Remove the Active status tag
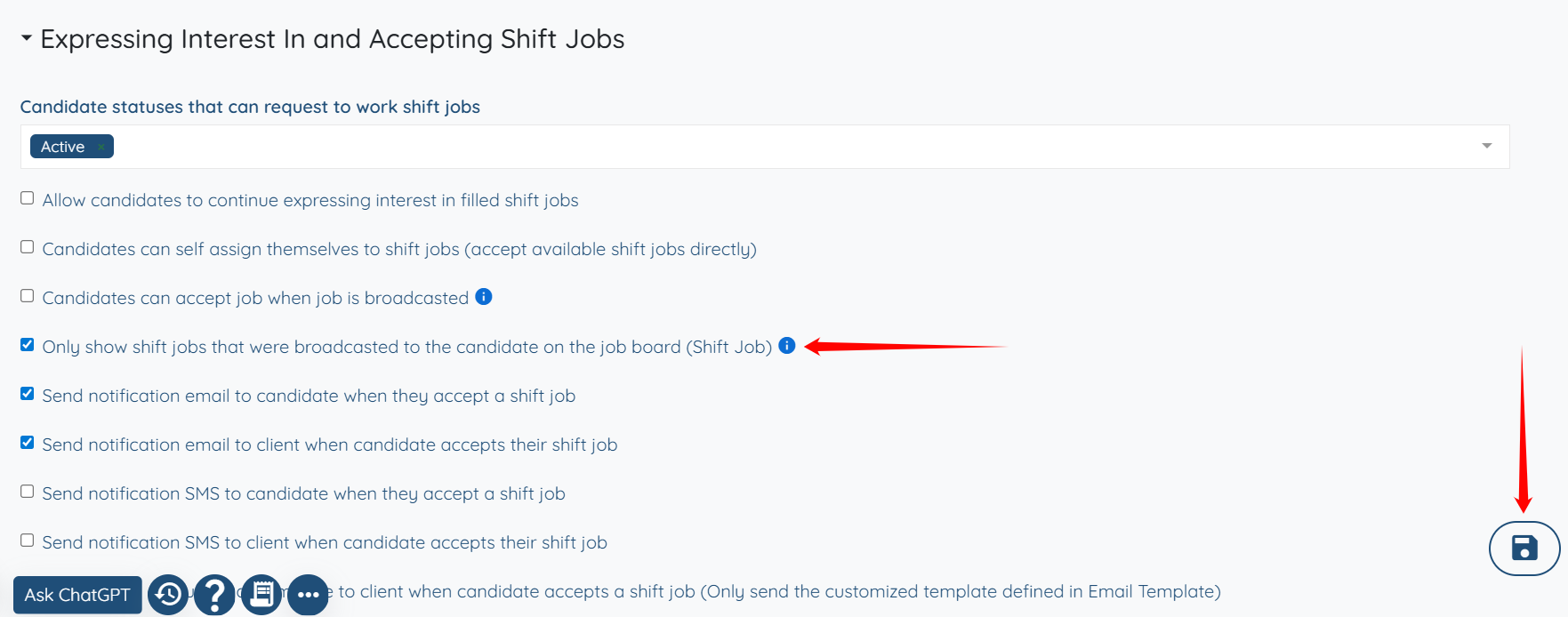This screenshot has height=617, width=1568. tap(101, 147)
